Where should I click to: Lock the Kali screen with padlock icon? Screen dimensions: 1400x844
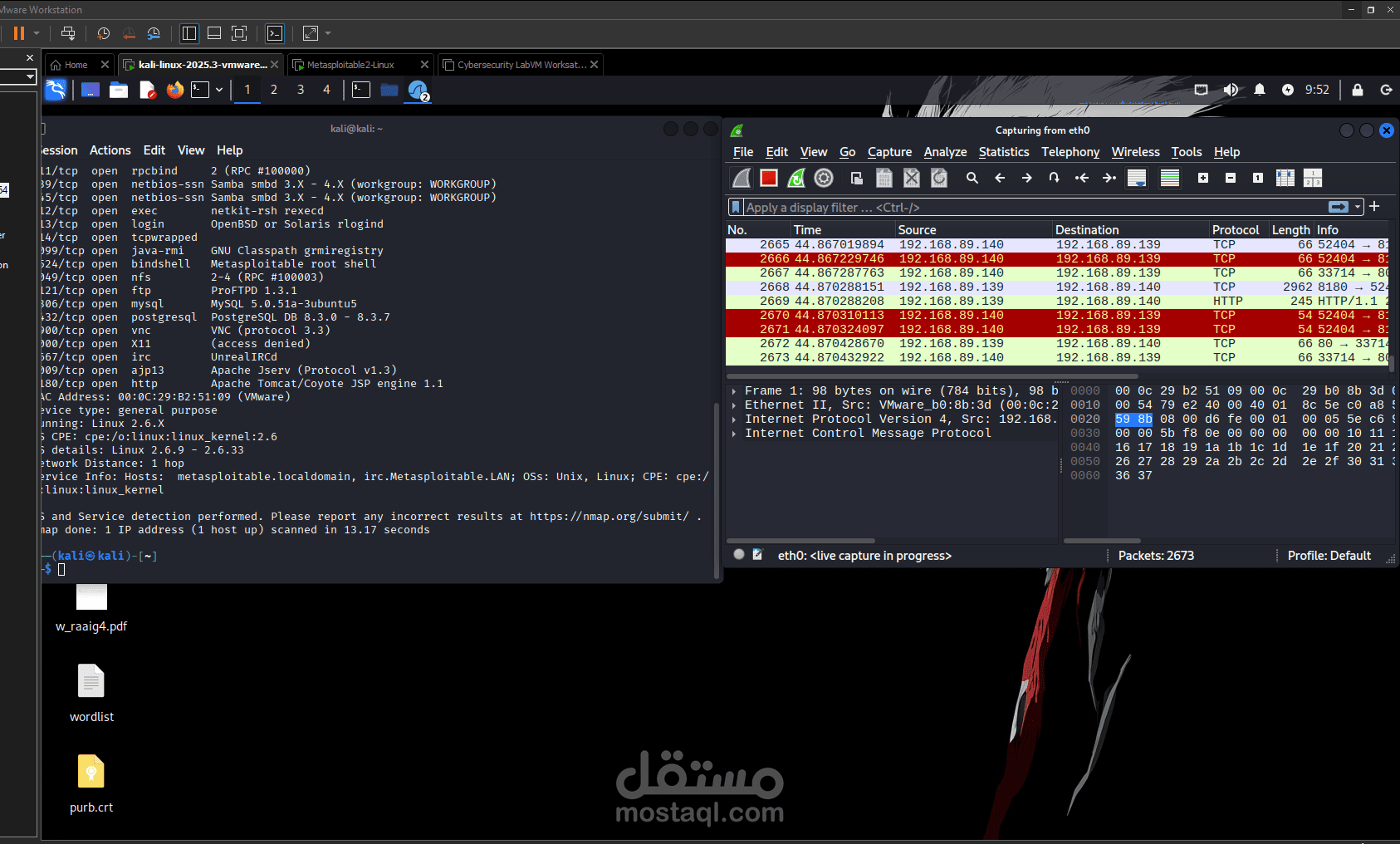[1358, 90]
